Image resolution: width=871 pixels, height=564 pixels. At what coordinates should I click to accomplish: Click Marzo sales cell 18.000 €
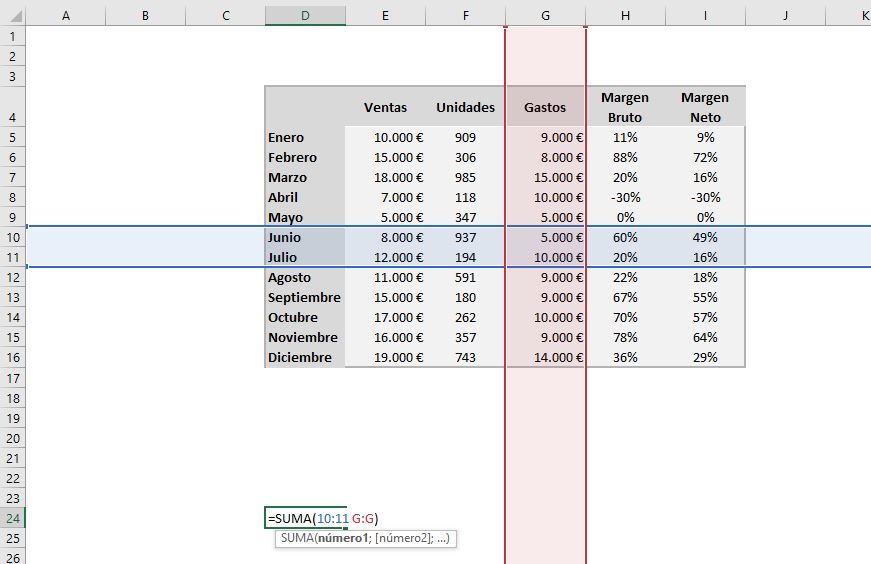click(386, 177)
